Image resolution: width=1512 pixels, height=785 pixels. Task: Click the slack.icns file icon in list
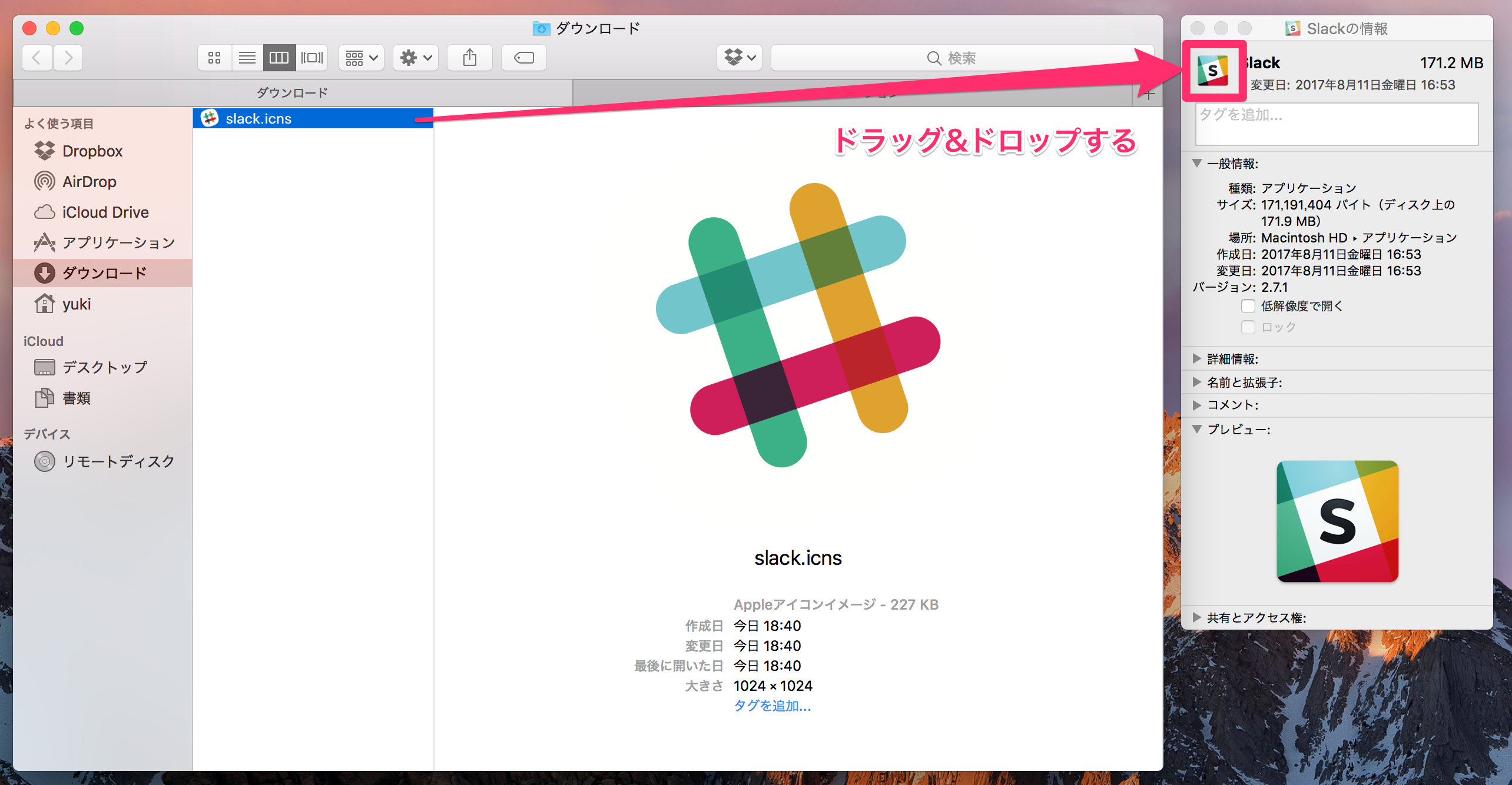tap(210, 118)
